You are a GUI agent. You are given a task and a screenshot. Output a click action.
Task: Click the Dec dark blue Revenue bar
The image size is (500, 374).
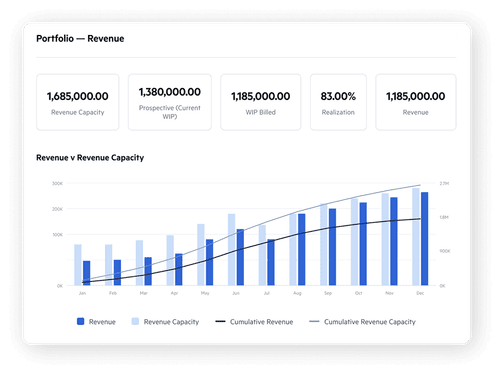pyautogui.click(x=425, y=239)
